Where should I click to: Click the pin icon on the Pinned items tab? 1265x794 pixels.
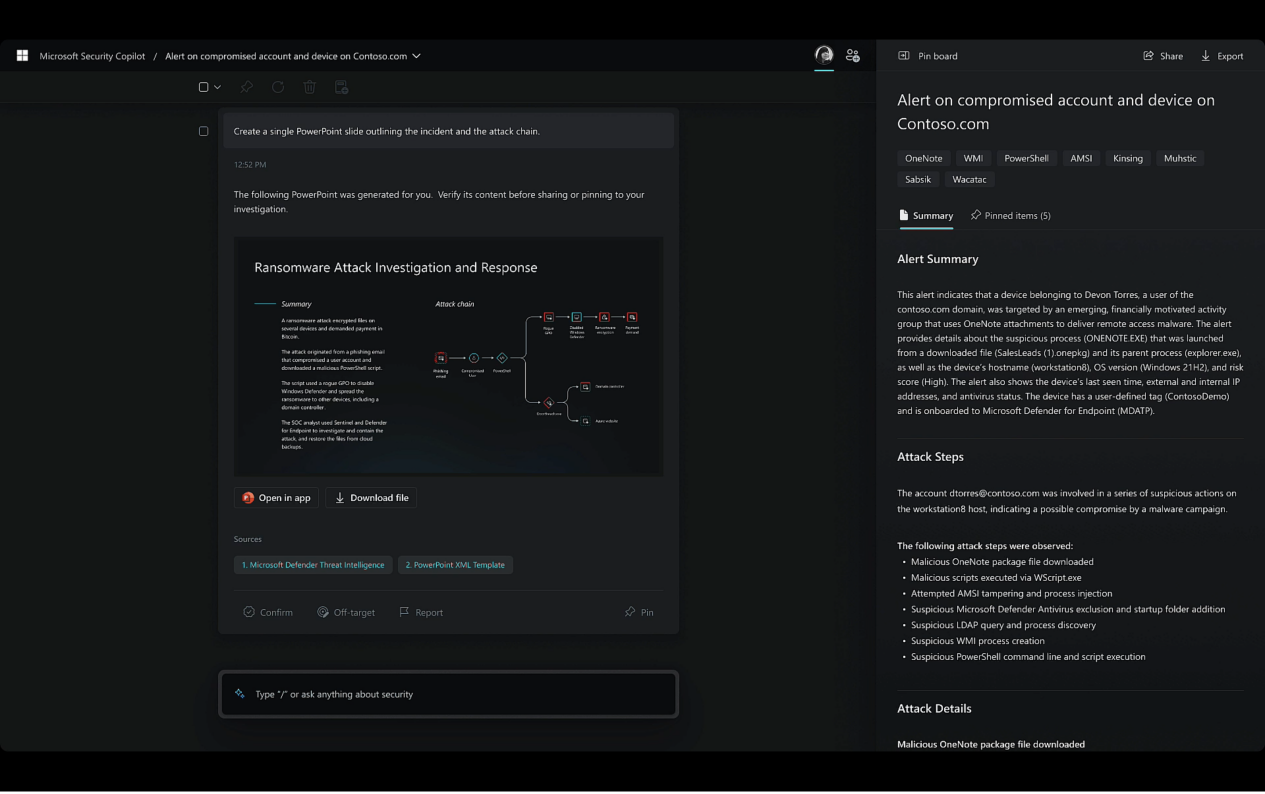tap(976, 215)
